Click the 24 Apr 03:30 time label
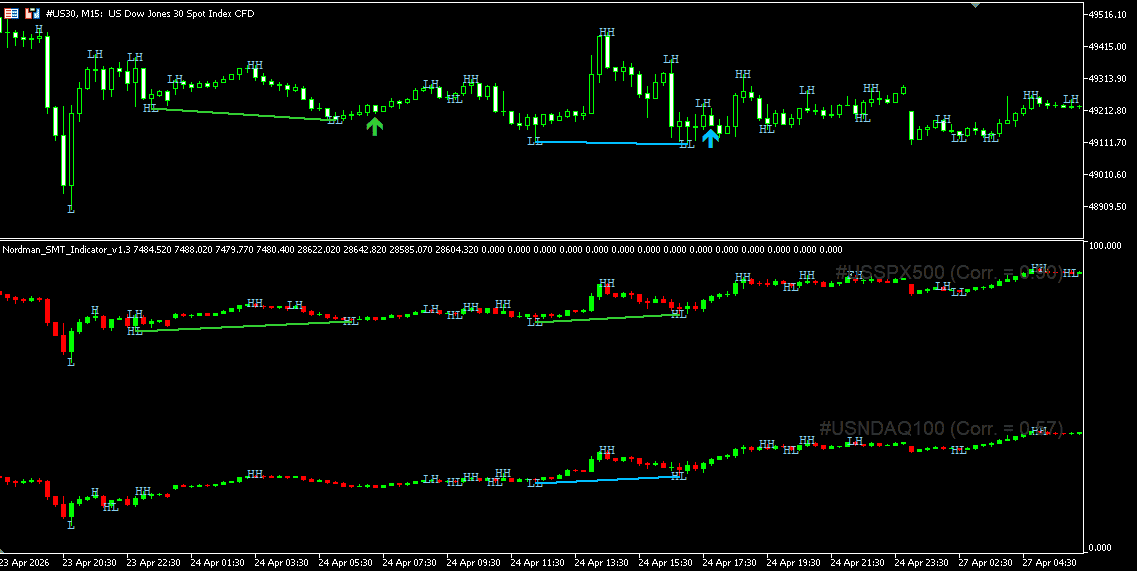This screenshot has height=571, width=1137. pyautogui.click(x=281, y=562)
